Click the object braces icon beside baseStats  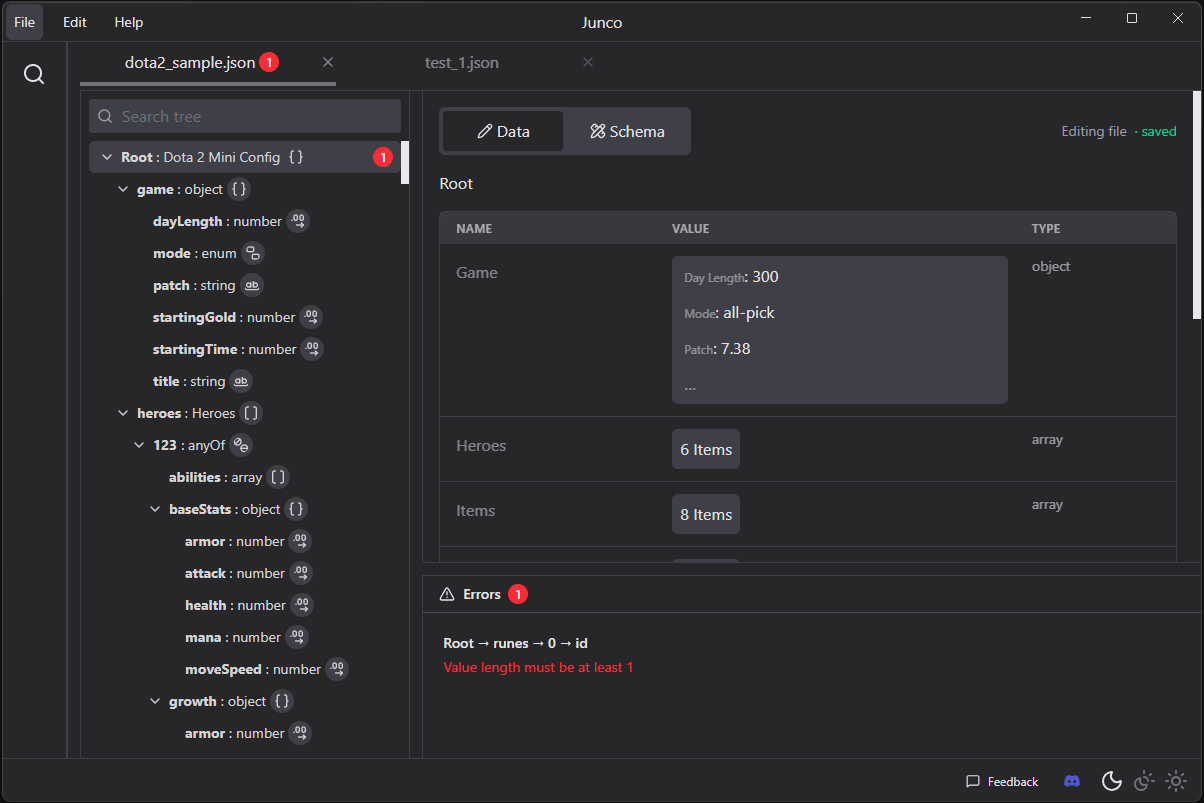click(296, 509)
